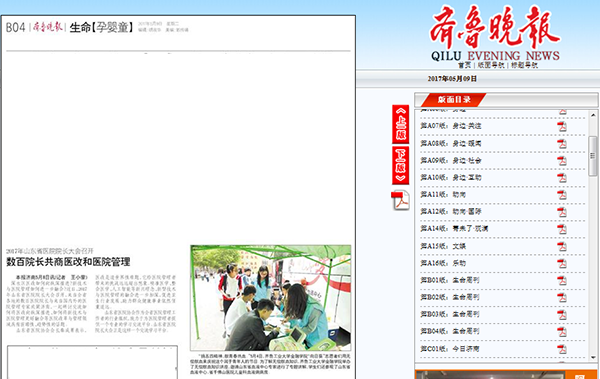The width and height of the screenshot is (600, 379).
Task: Open article 数百院长共商医改和医院管理
Action: tap(68, 262)
